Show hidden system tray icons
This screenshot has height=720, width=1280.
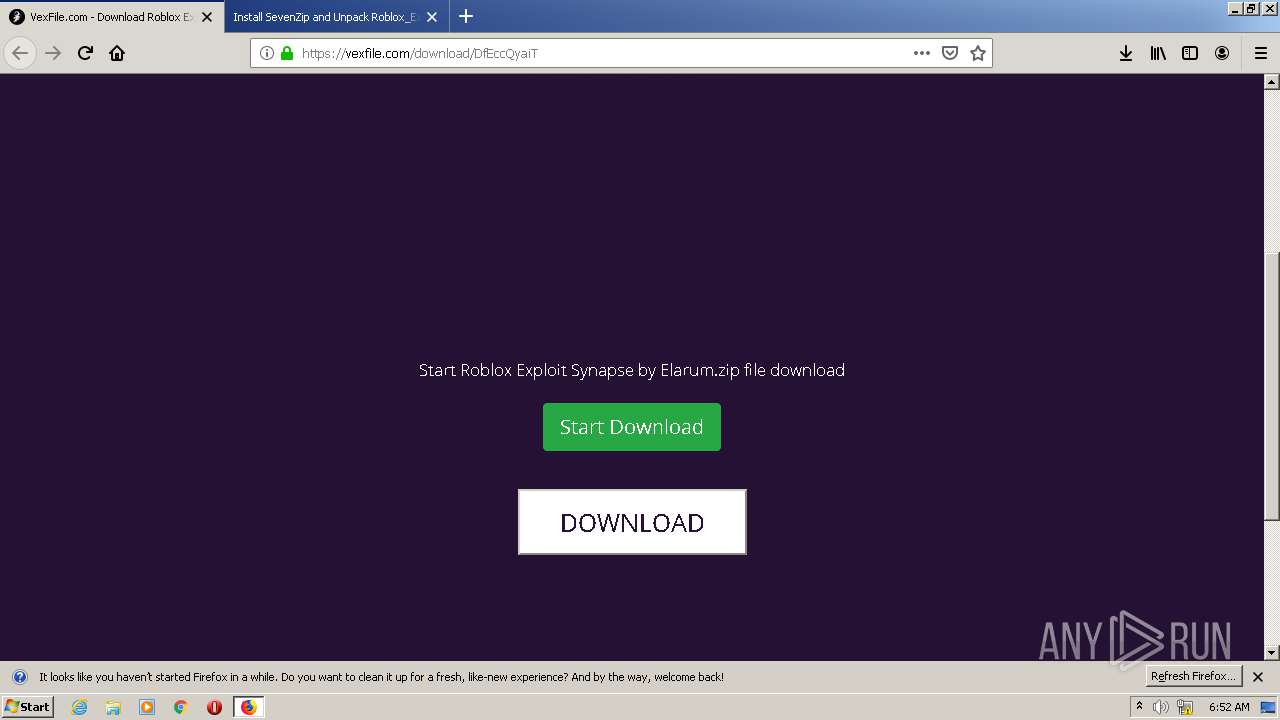(1139, 706)
